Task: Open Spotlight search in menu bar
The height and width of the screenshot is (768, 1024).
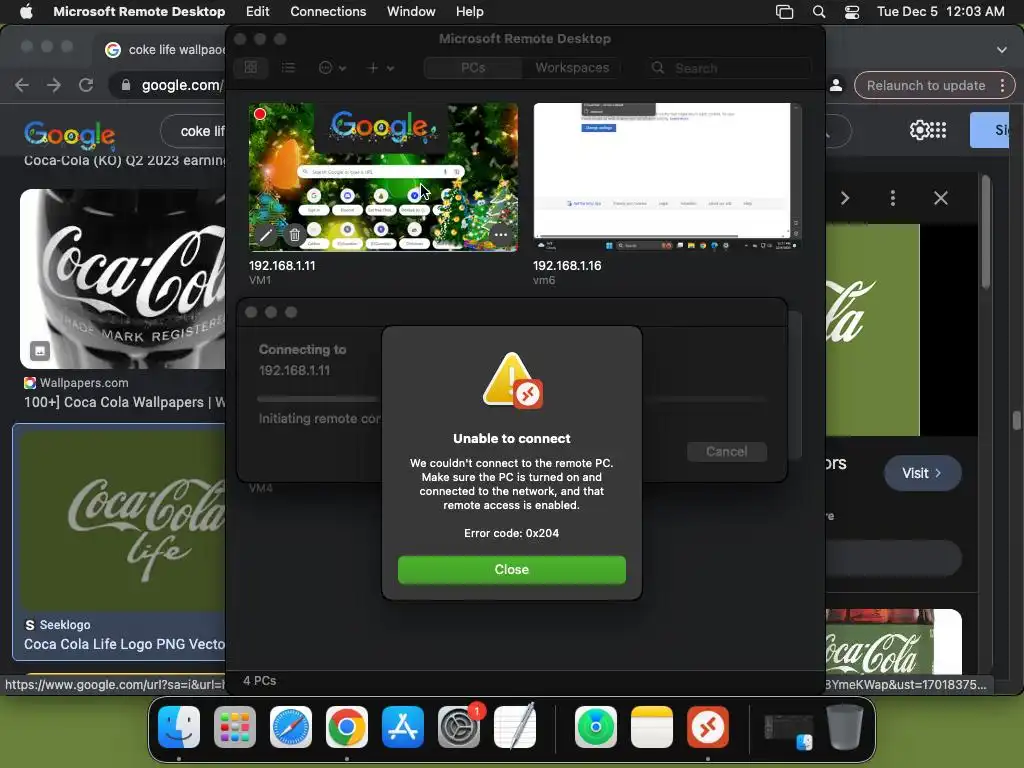Action: pyautogui.click(x=818, y=12)
